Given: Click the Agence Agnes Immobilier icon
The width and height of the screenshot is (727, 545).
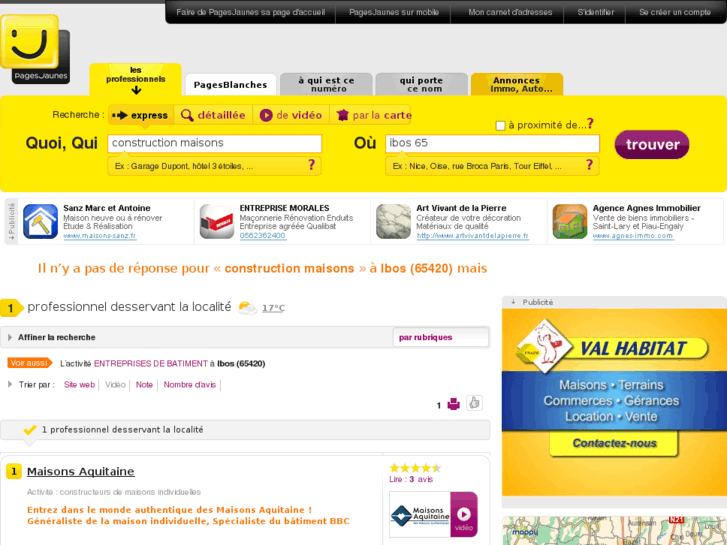Looking at the screenshot, I should click(x=570, y=222).
